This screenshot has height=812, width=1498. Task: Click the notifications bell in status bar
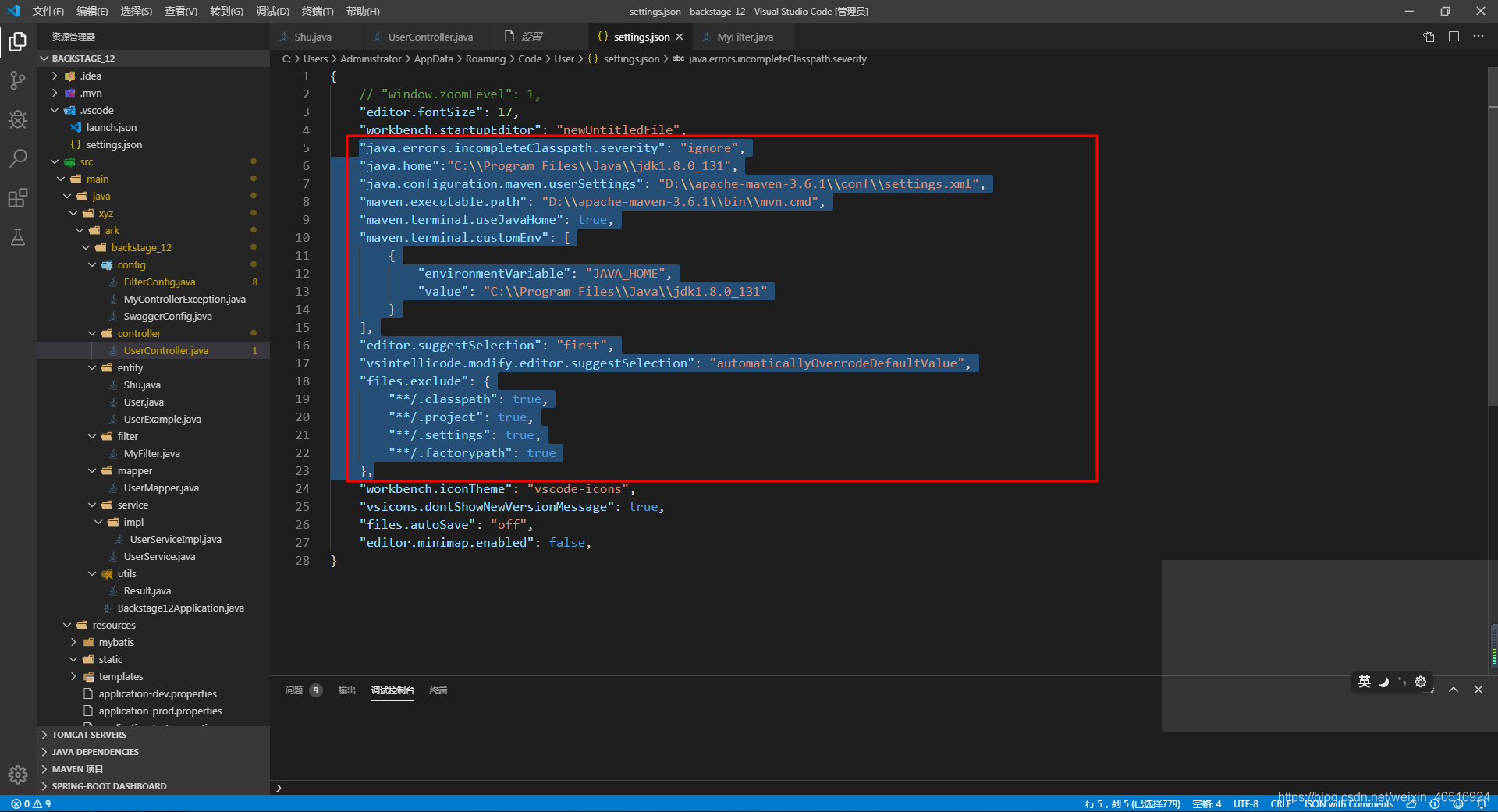[1482, 804]
